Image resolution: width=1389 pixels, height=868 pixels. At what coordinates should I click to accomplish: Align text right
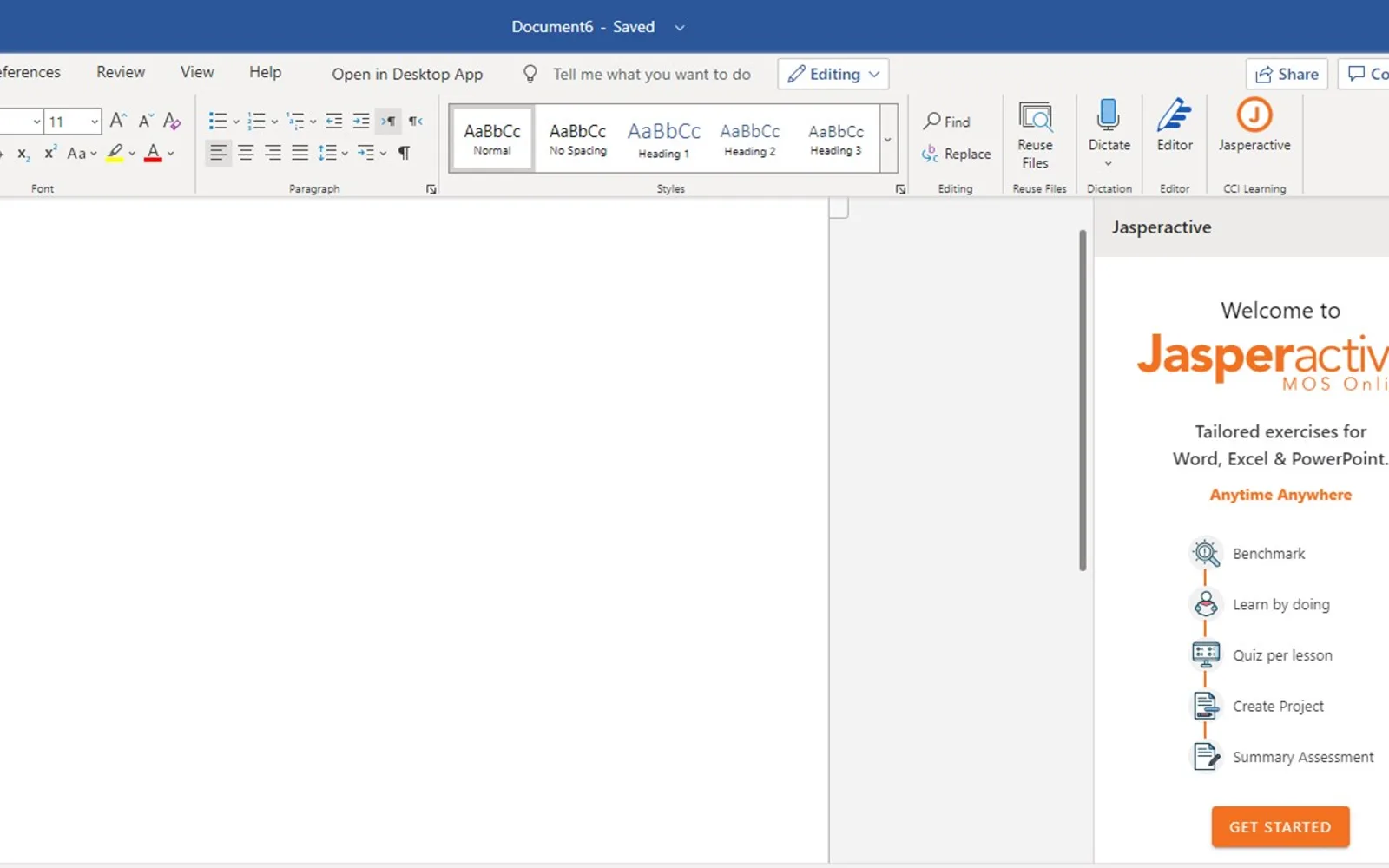pos(273,154)
